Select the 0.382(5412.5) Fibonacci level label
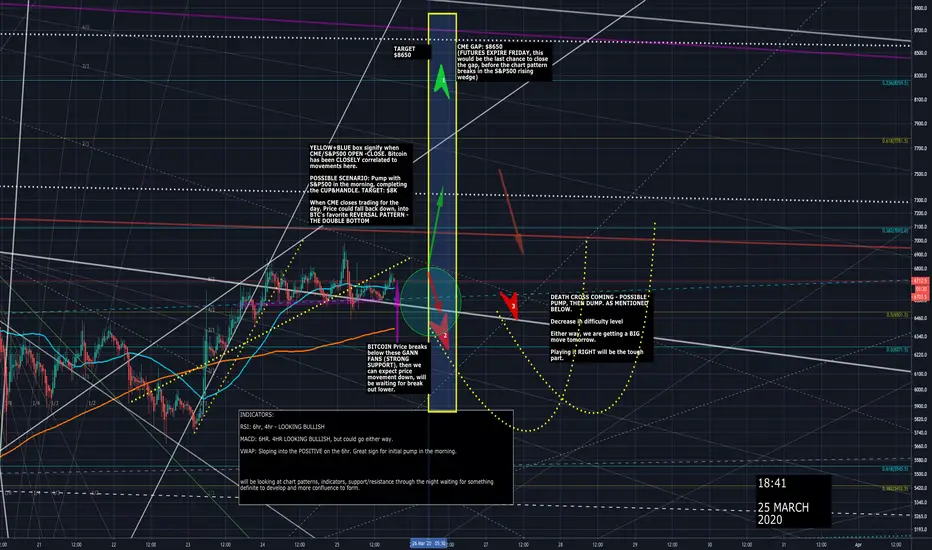Viewport: 932px width, 550px height. pyautogui.click(x=895, y=488)
